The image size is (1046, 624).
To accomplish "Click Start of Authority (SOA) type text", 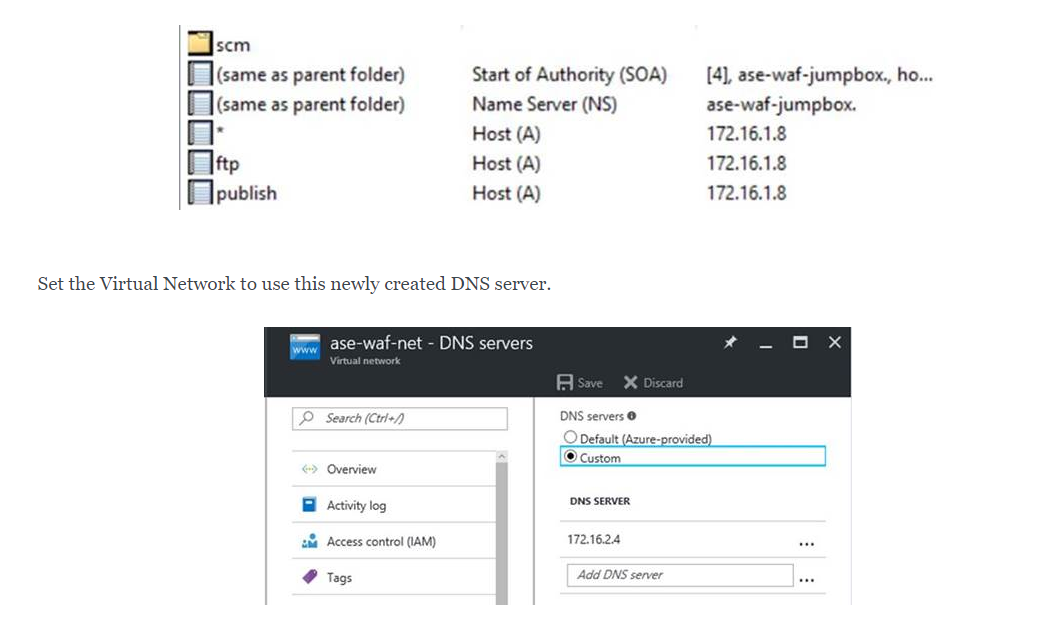I will 570,75.
